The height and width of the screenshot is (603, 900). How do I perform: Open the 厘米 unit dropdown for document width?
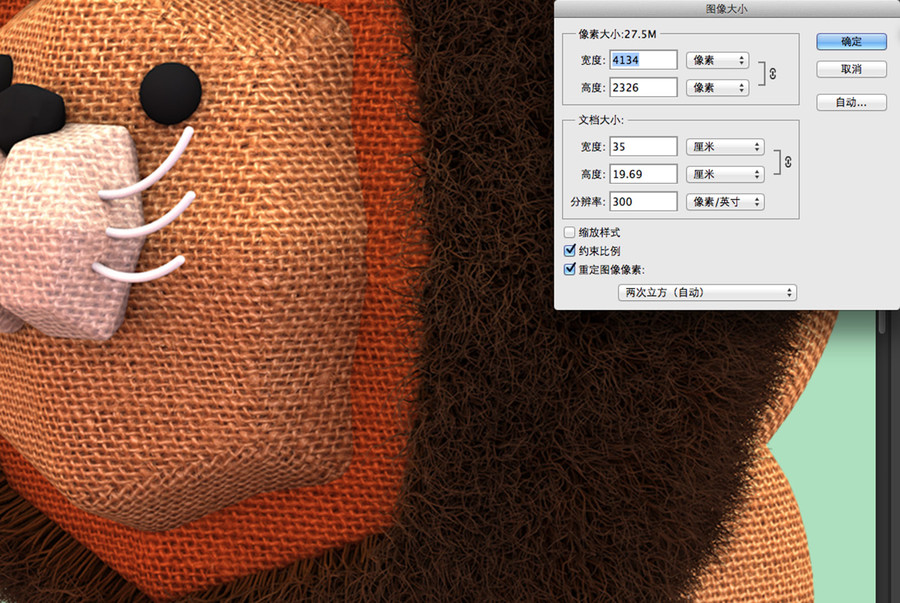click(x=725, y=146)
